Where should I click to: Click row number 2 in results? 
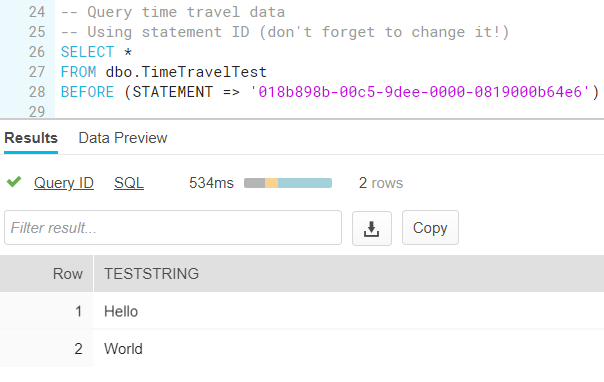[x=78, y=348]
